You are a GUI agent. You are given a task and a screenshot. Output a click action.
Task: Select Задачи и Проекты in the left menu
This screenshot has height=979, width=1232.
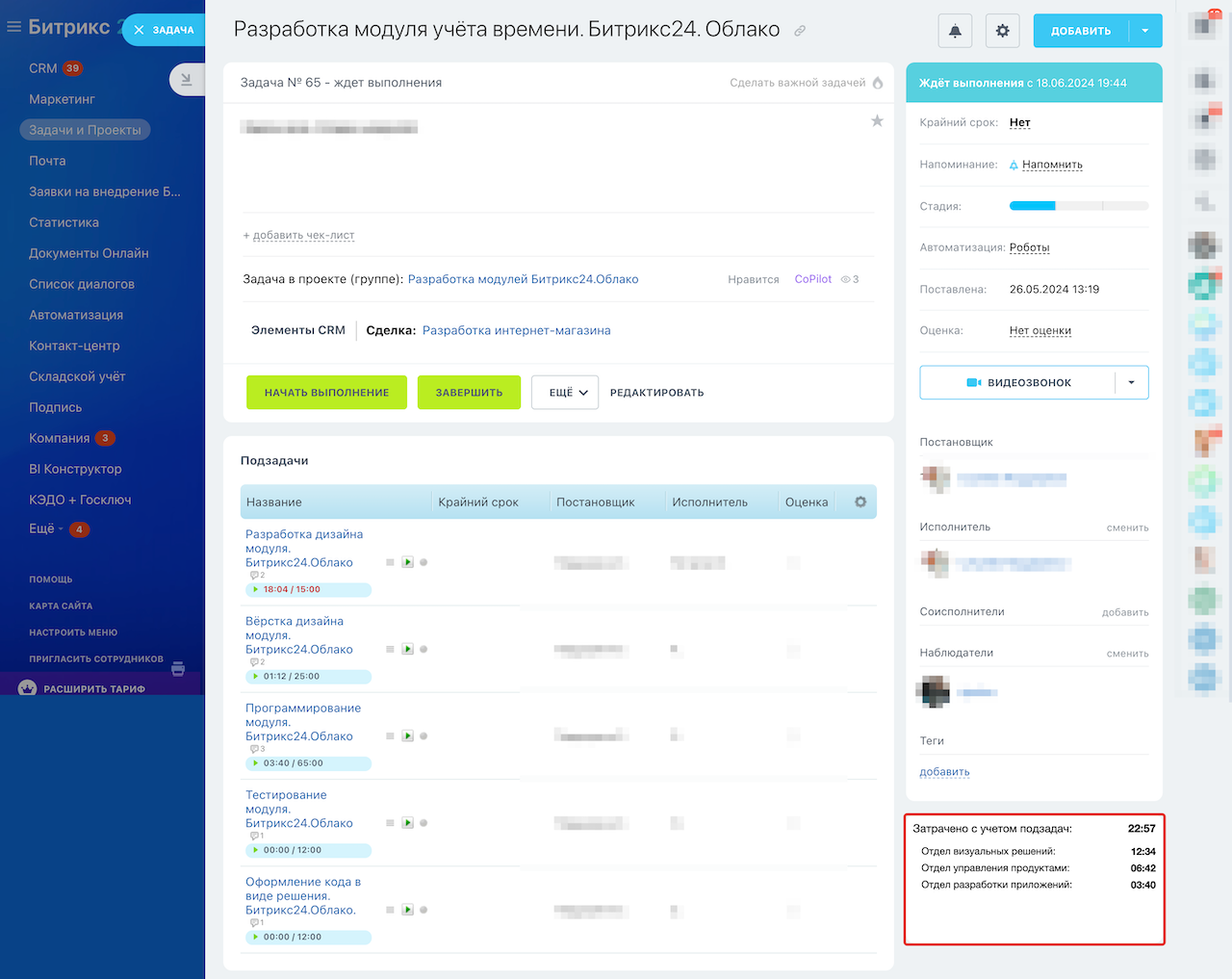click(x=85, y=130)
